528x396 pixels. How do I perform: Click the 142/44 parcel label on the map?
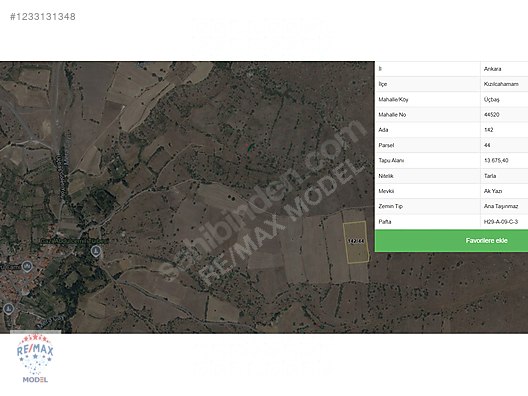coord(356,241)
